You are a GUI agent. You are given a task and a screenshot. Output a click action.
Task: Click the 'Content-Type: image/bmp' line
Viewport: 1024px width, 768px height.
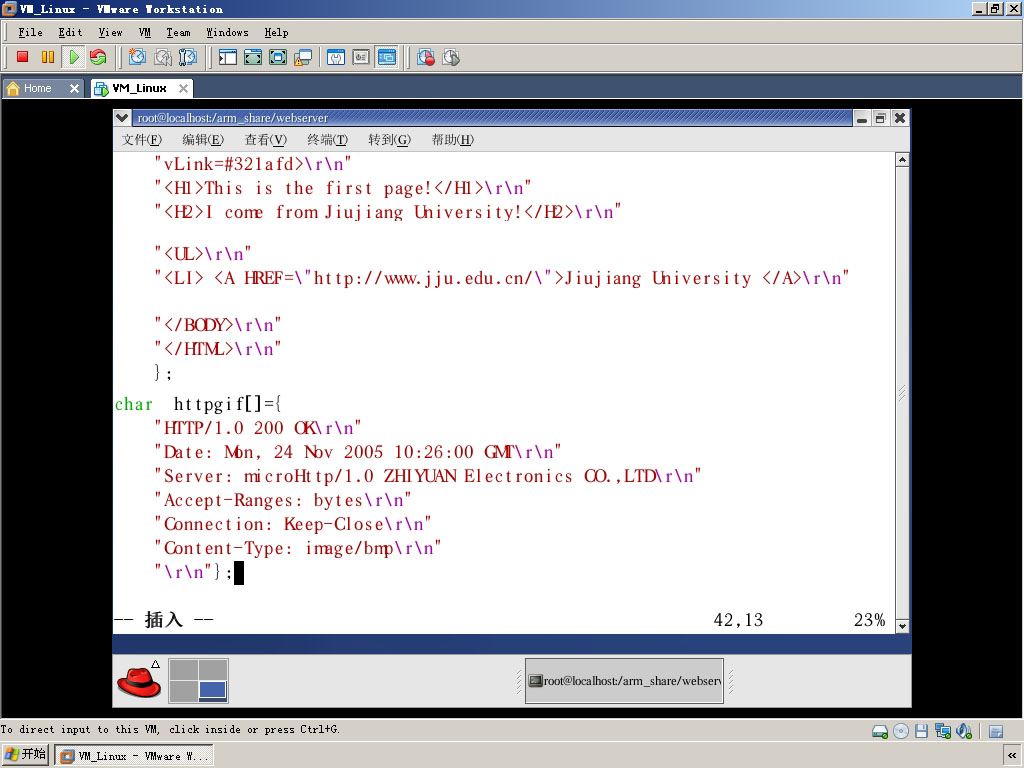pos(298,548)
